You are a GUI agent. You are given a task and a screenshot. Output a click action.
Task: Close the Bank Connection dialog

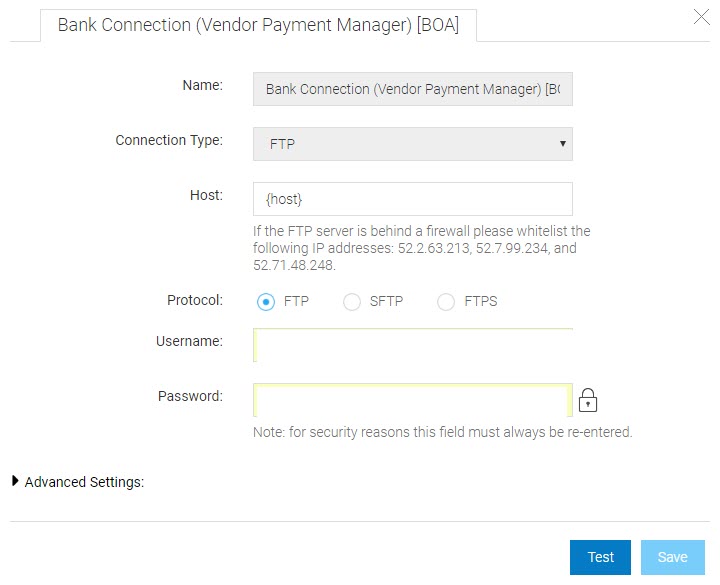pos(701,17)
